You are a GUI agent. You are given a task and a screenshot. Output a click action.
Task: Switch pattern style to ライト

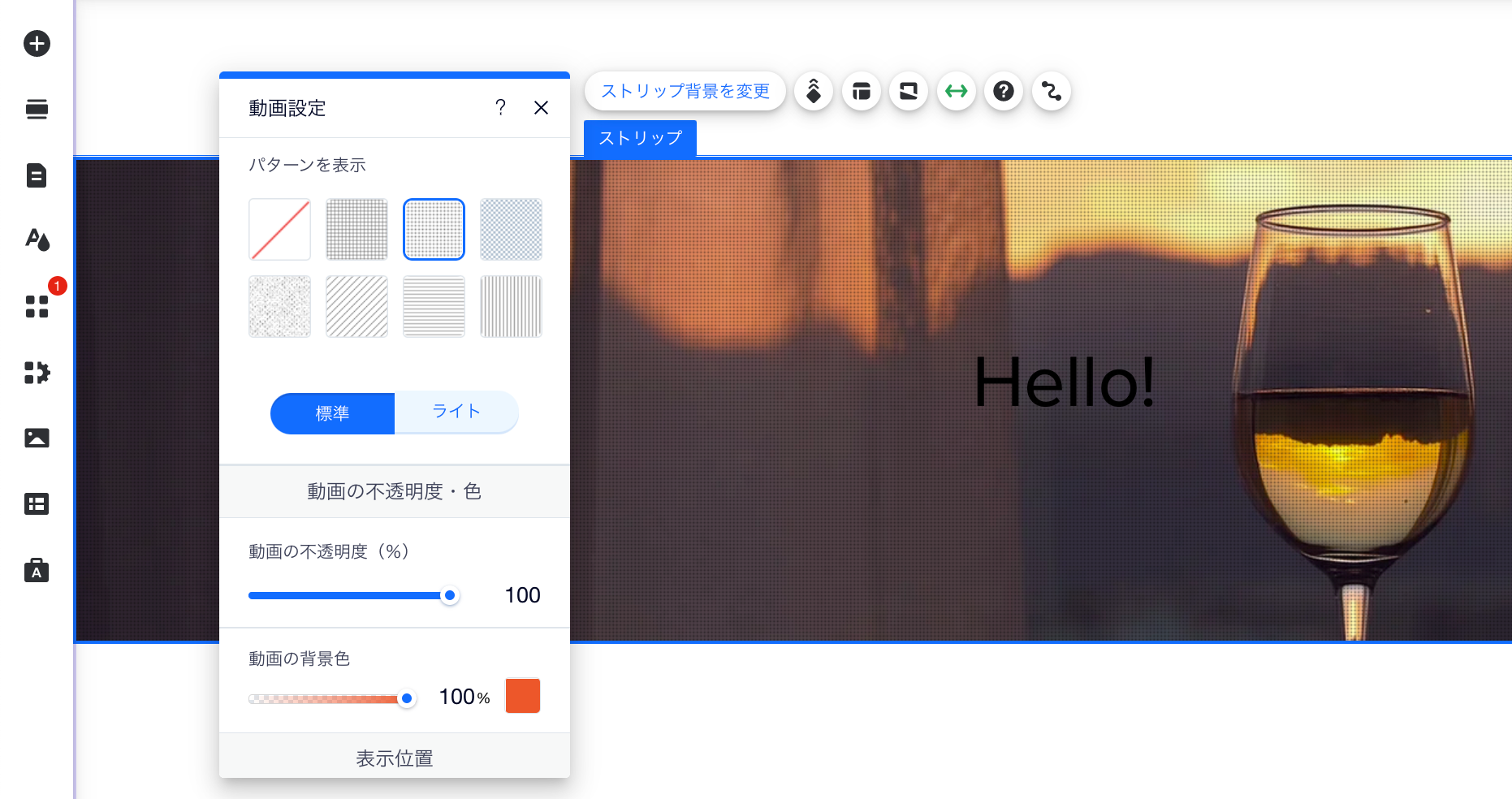[456, 412]
